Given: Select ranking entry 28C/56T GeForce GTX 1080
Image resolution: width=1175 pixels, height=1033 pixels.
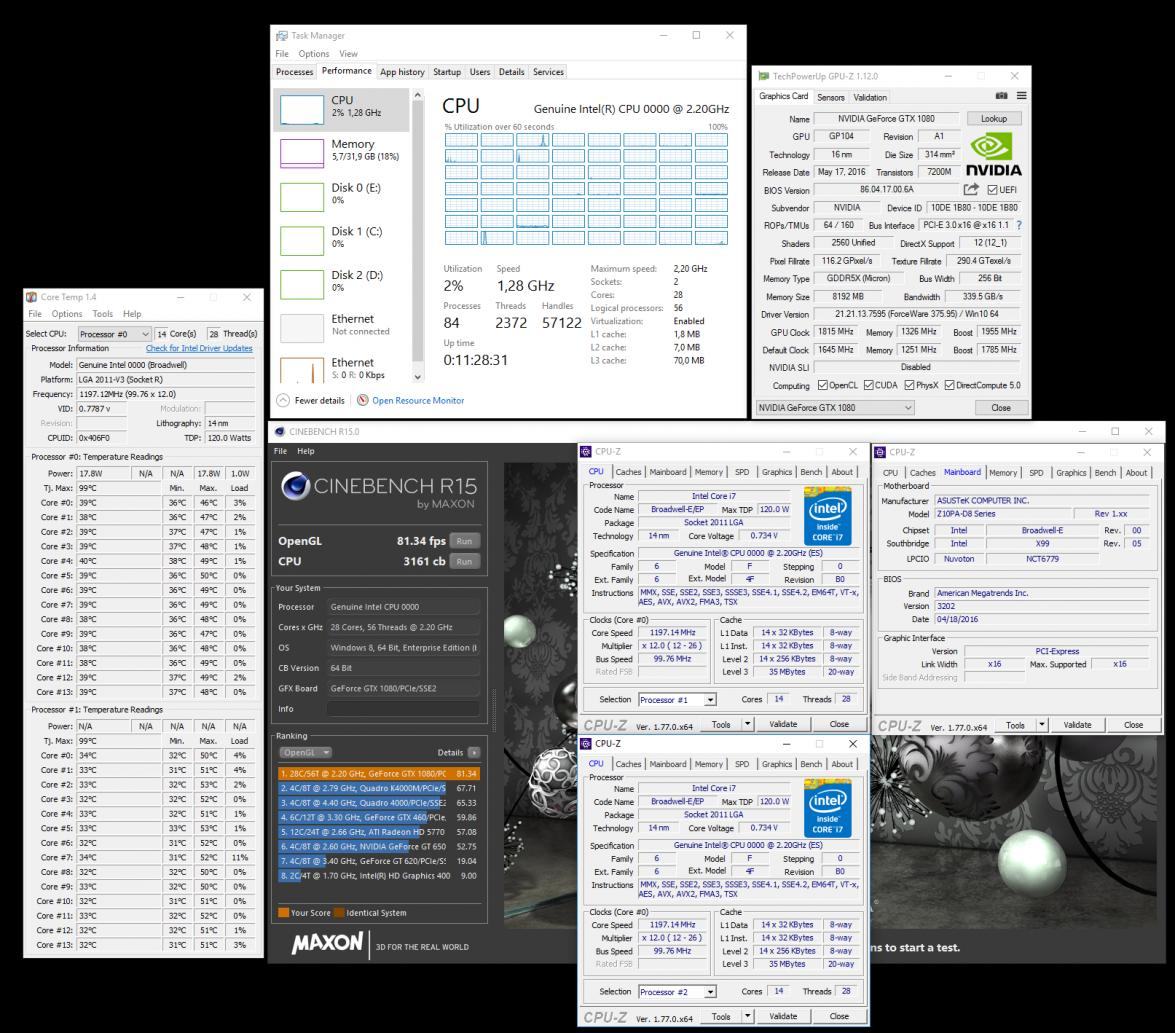Looking at the screenshot, I should click(378, 773).
